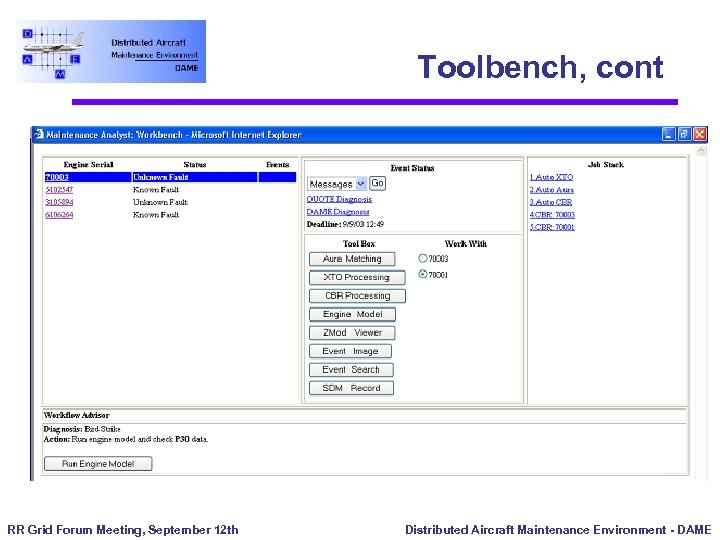The image size is (720, 540).
Task: Click Run Engine Model button
Action: [x=98, y=464]
